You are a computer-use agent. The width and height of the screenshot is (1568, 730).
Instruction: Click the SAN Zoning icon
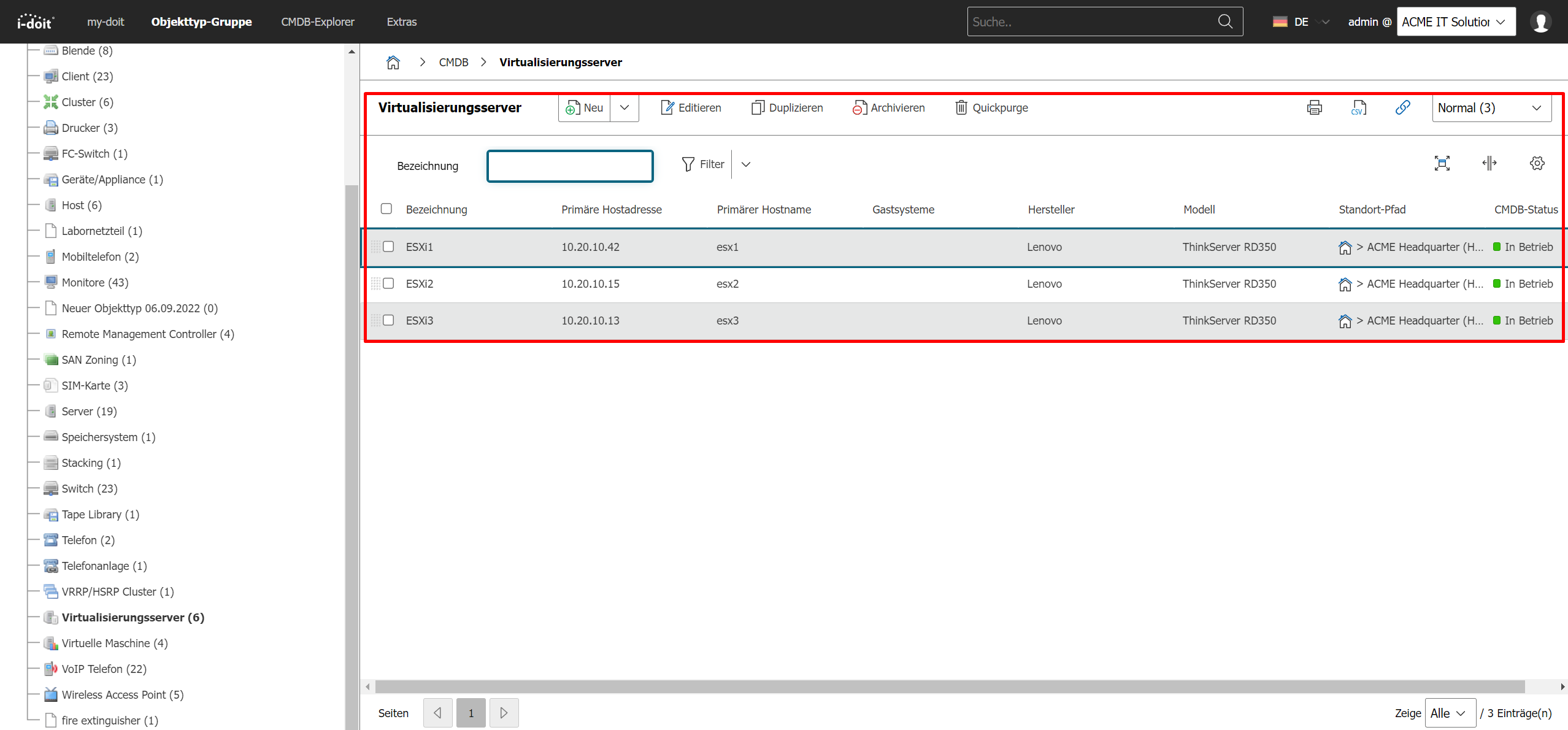coord(51,359)
